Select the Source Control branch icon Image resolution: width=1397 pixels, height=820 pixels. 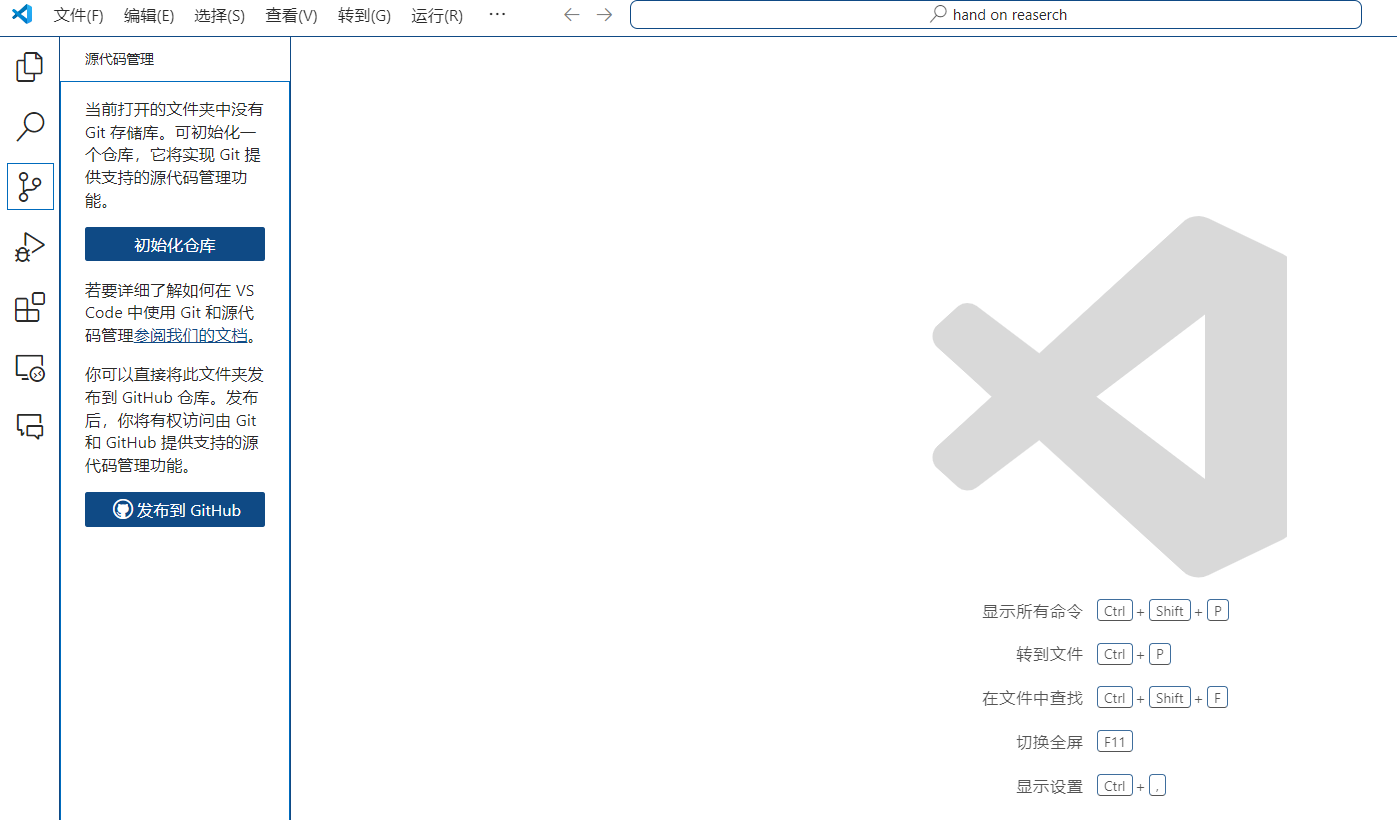point(30,187)
